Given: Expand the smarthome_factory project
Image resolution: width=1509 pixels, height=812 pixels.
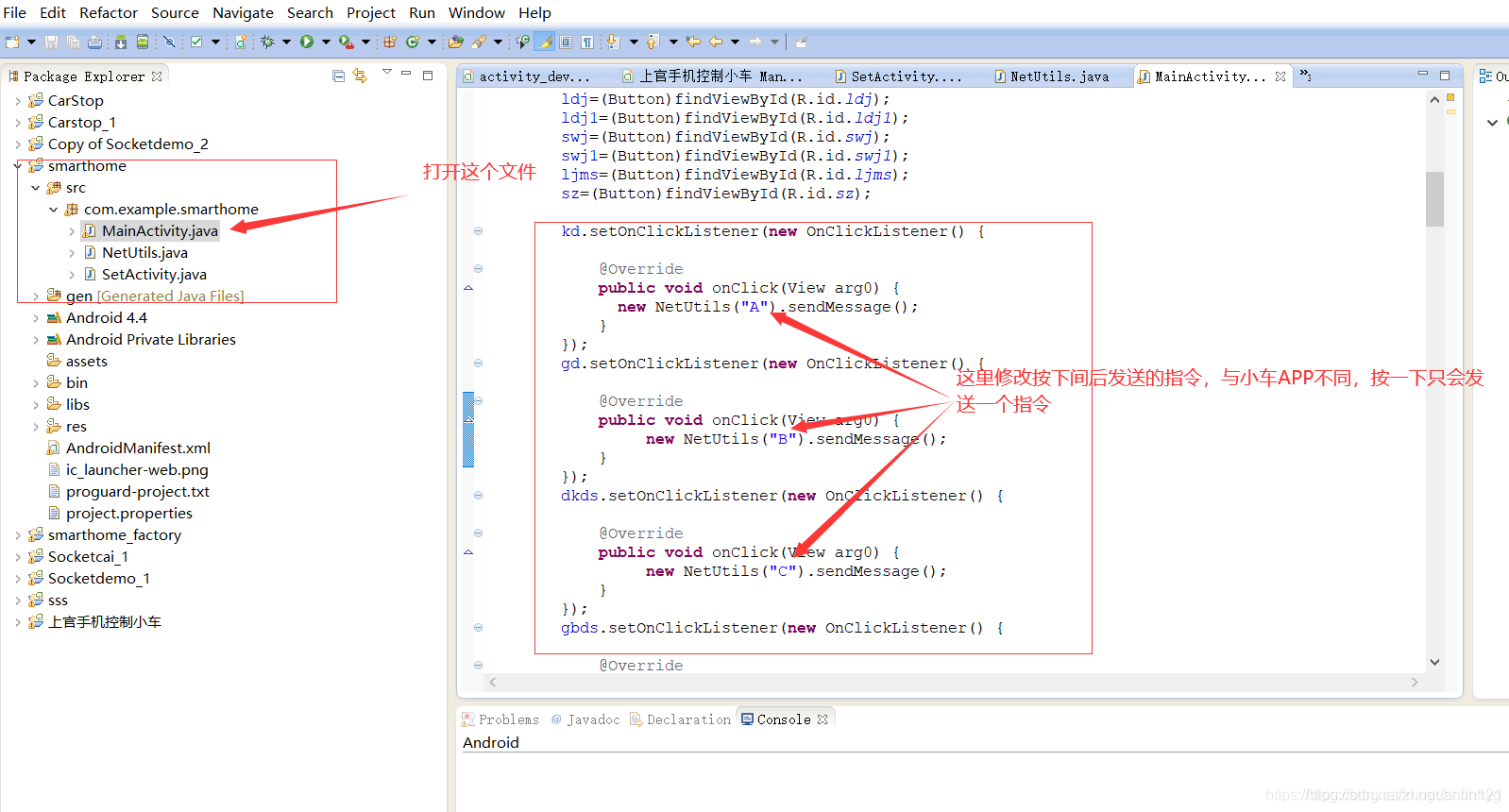Looking at the screenshot, I should click(x=17, y=535).
